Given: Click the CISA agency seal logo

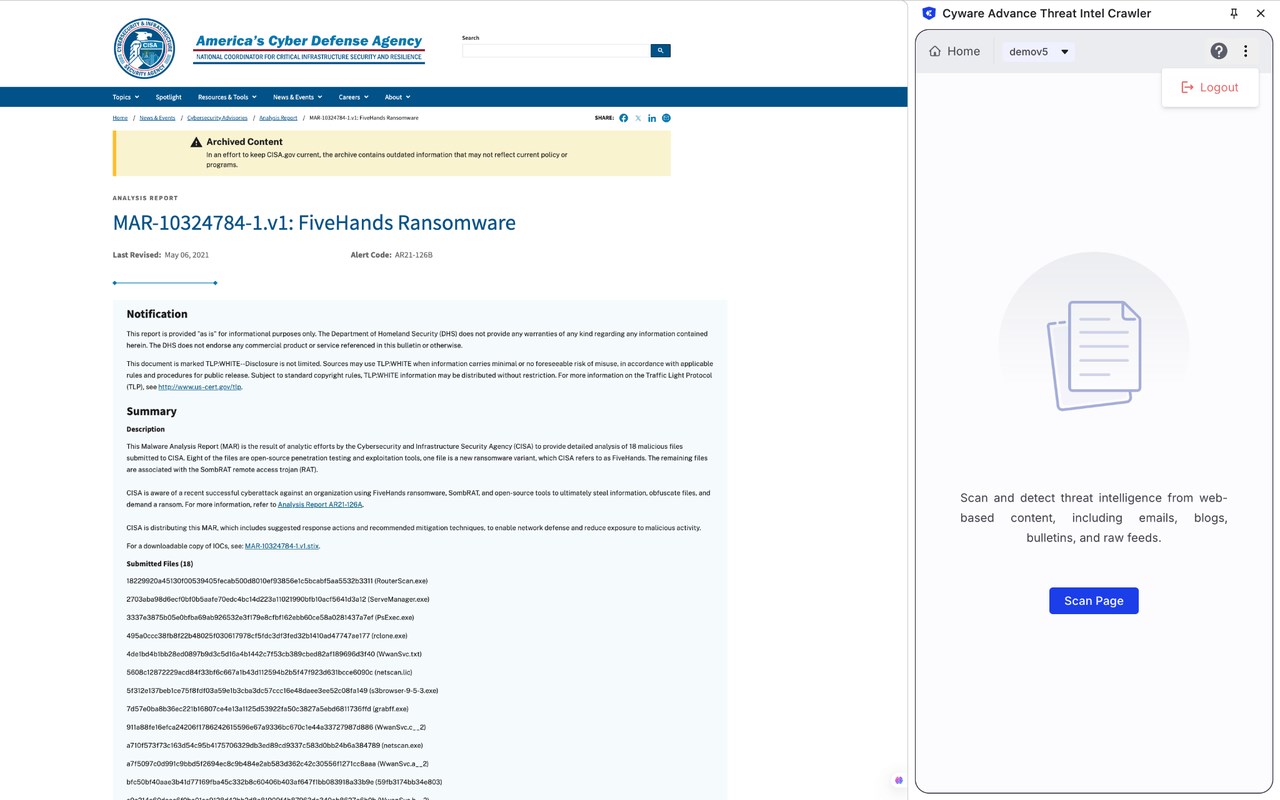Looking at the screenshot, I should 145,48.
